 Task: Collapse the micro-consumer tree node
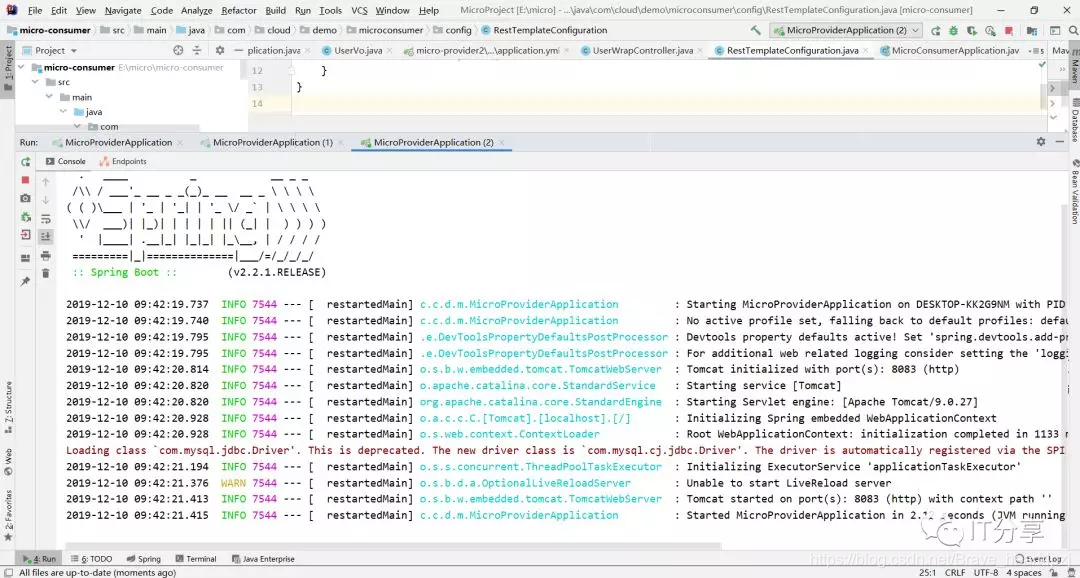[x=22, y=68]
